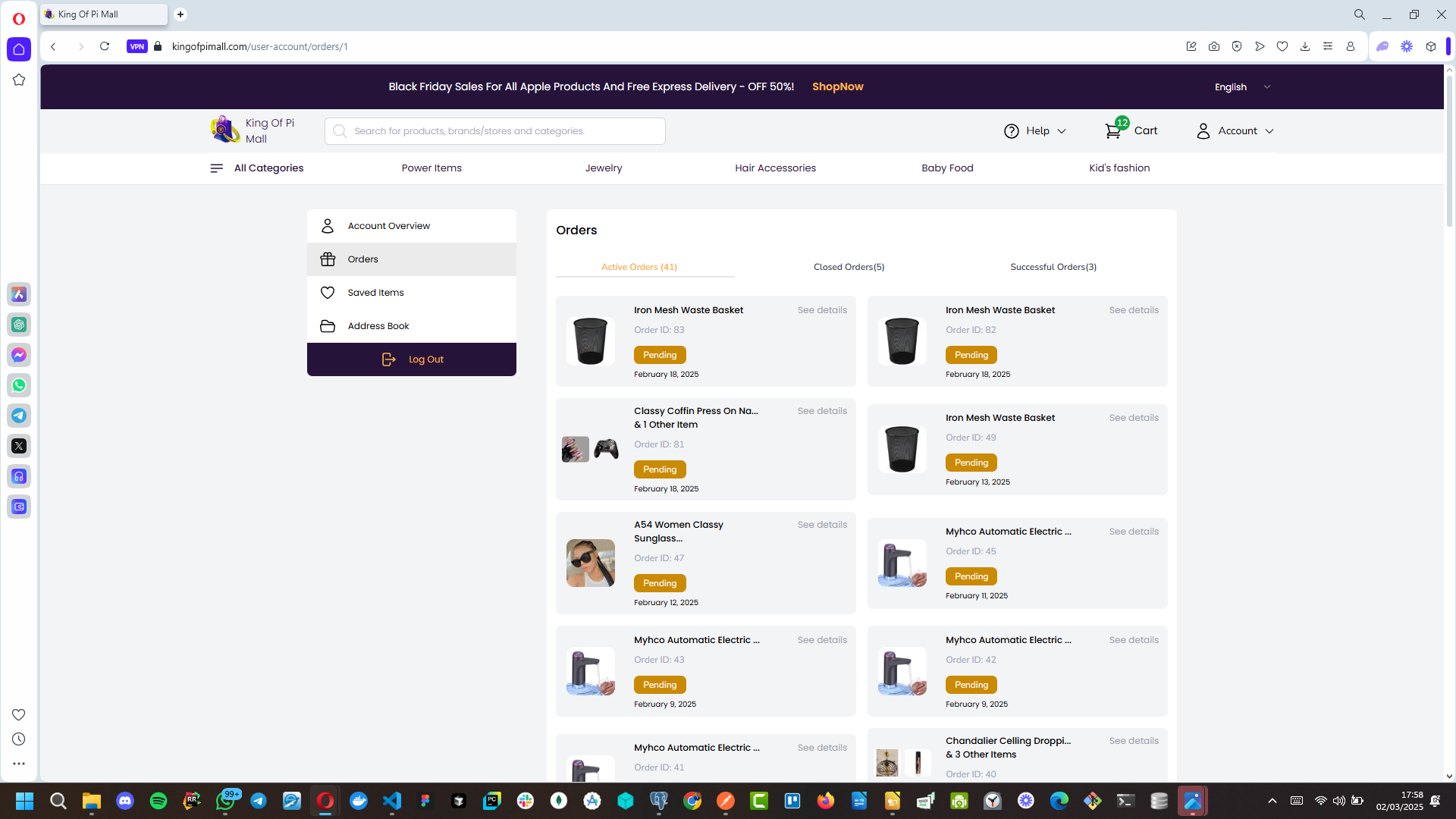Click the shopping cart icon

[1112, 131]
